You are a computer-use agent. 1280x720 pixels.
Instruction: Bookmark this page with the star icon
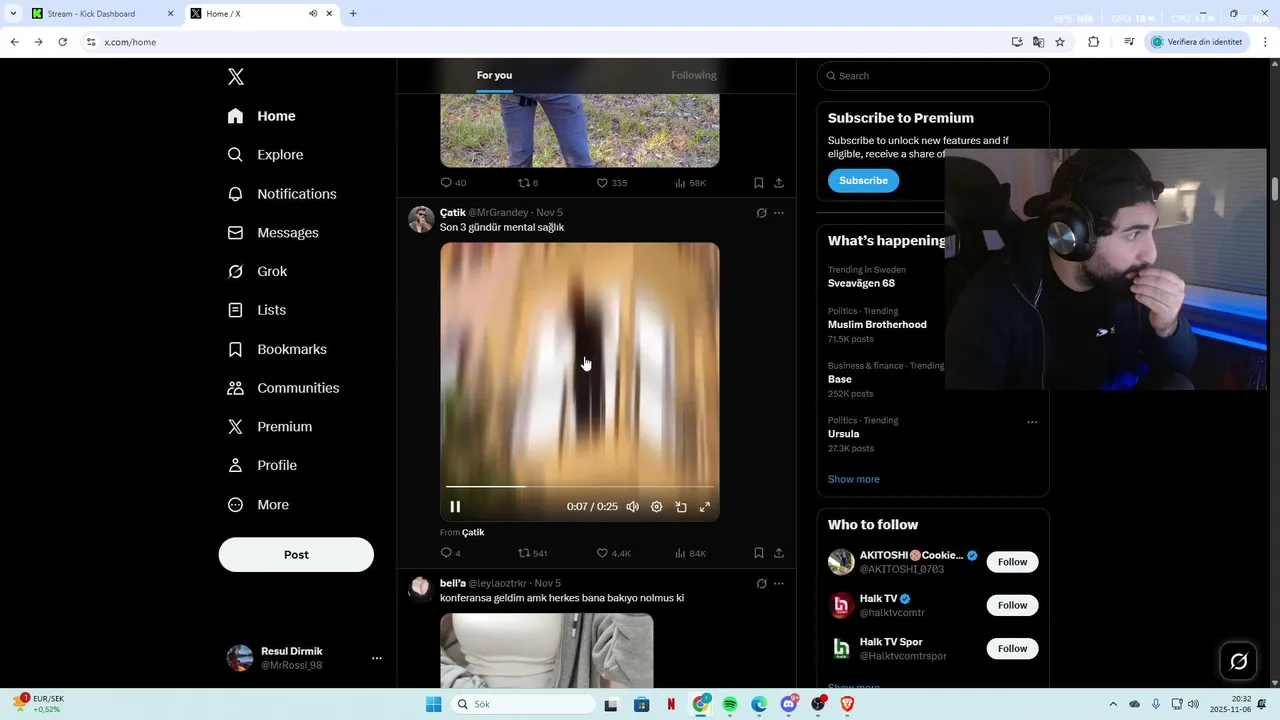(x=1060, y=42)
